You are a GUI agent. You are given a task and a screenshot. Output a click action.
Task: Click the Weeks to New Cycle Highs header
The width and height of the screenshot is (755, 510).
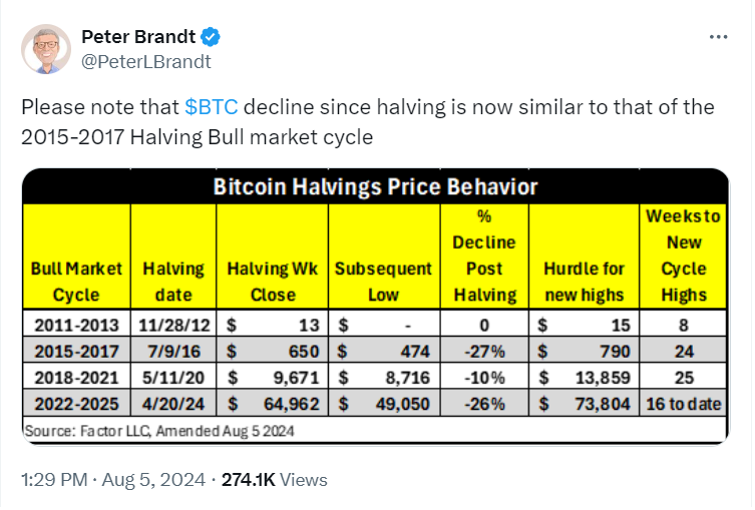click(683, 256)
